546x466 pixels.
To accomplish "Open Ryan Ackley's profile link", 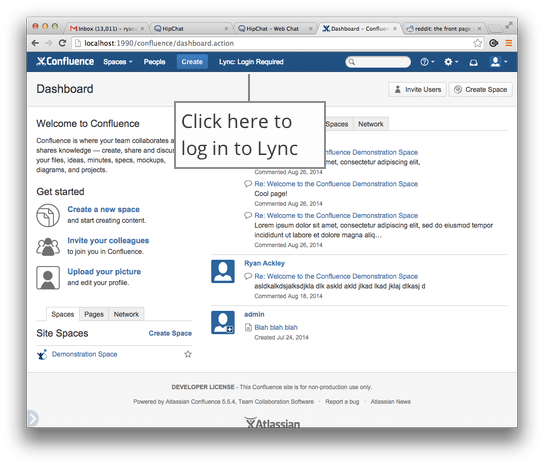I will tap(264, 263).
